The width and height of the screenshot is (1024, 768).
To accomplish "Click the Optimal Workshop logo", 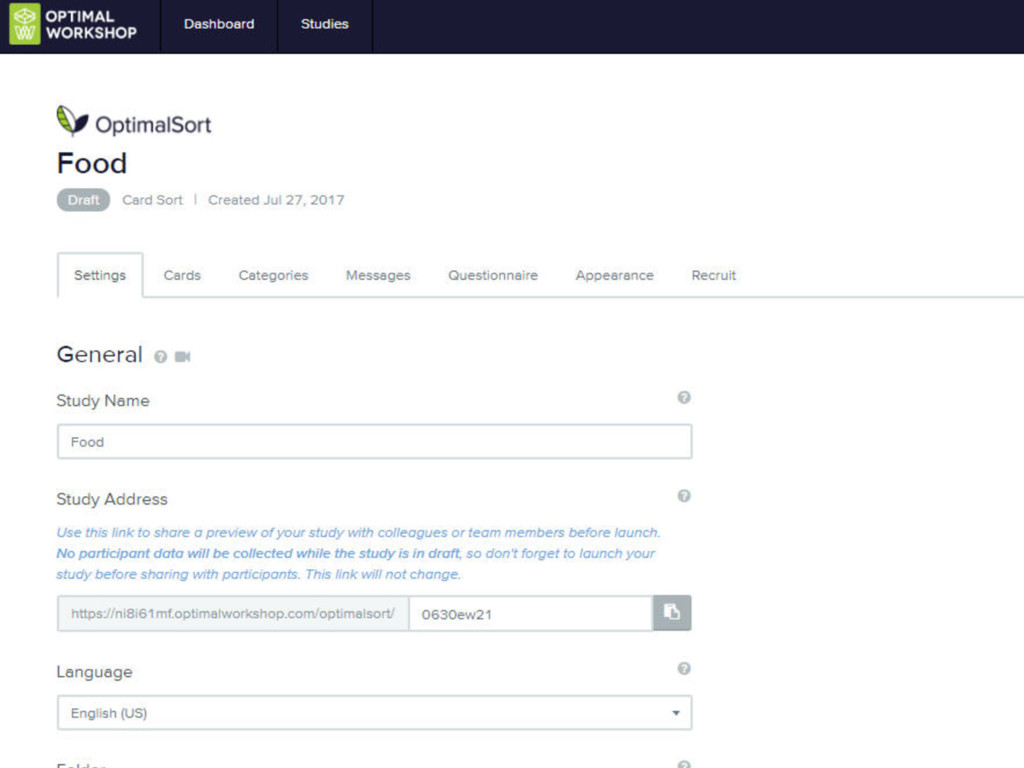I will coord(73,24).
